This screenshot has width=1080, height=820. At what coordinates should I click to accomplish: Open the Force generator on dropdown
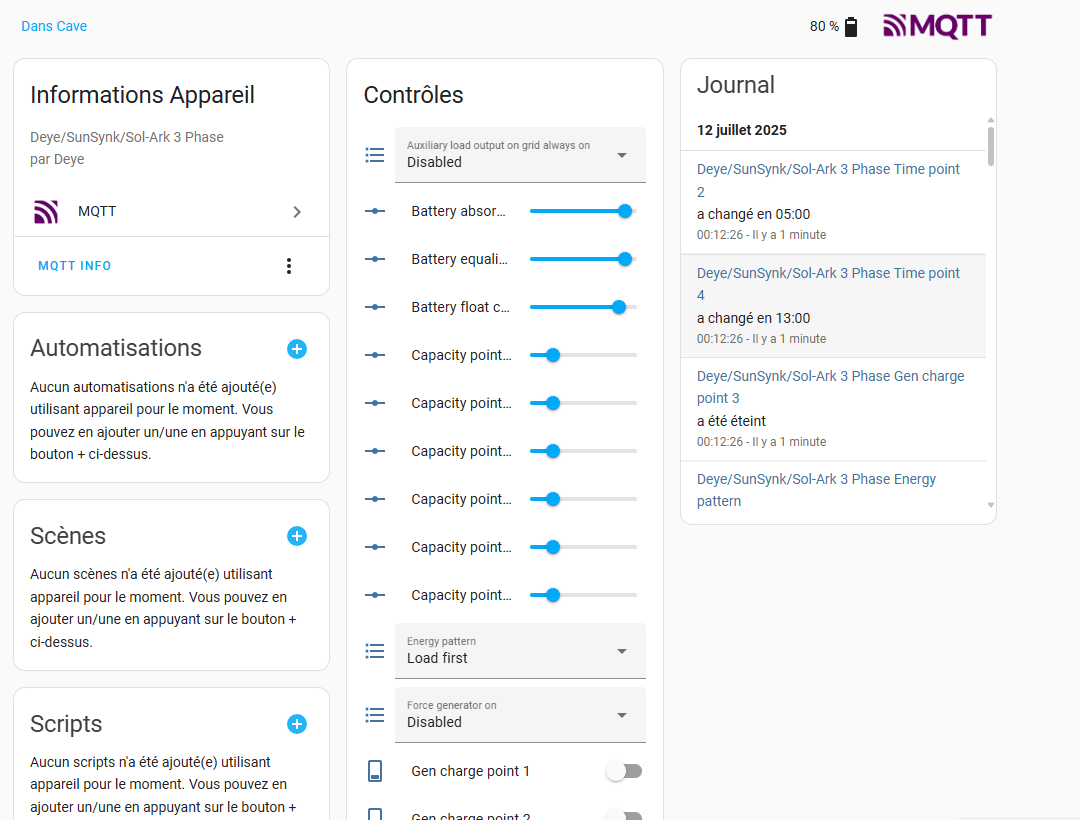[x=520, y=715]
